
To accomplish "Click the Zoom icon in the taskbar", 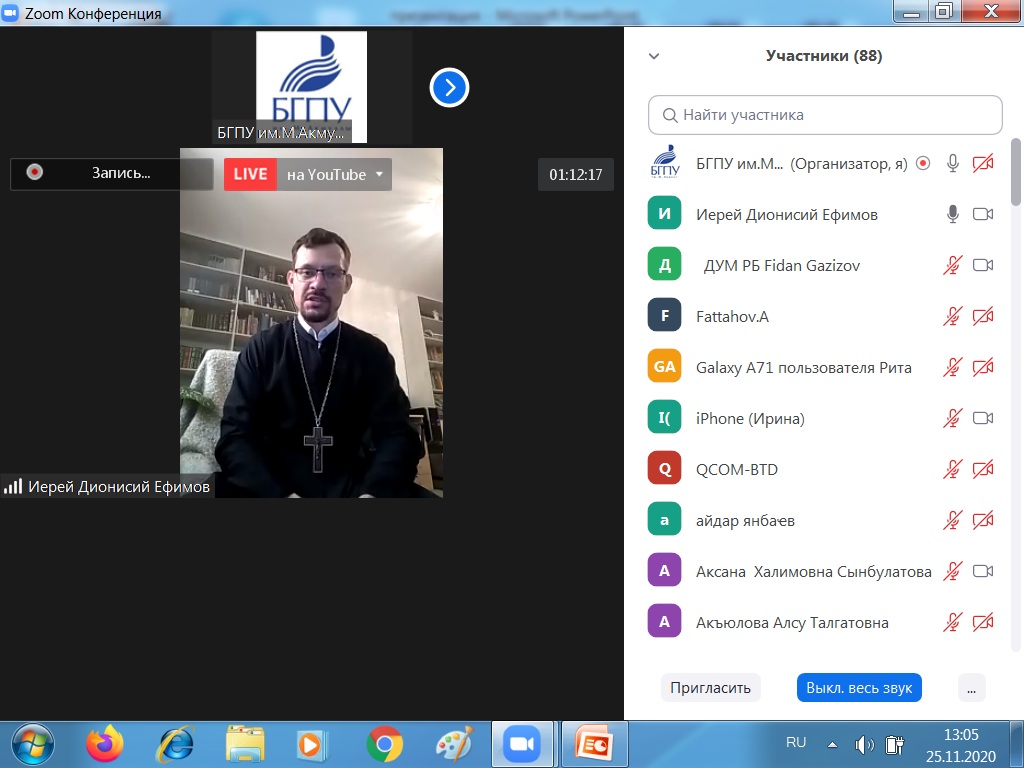I will click(x=520, y=744).
